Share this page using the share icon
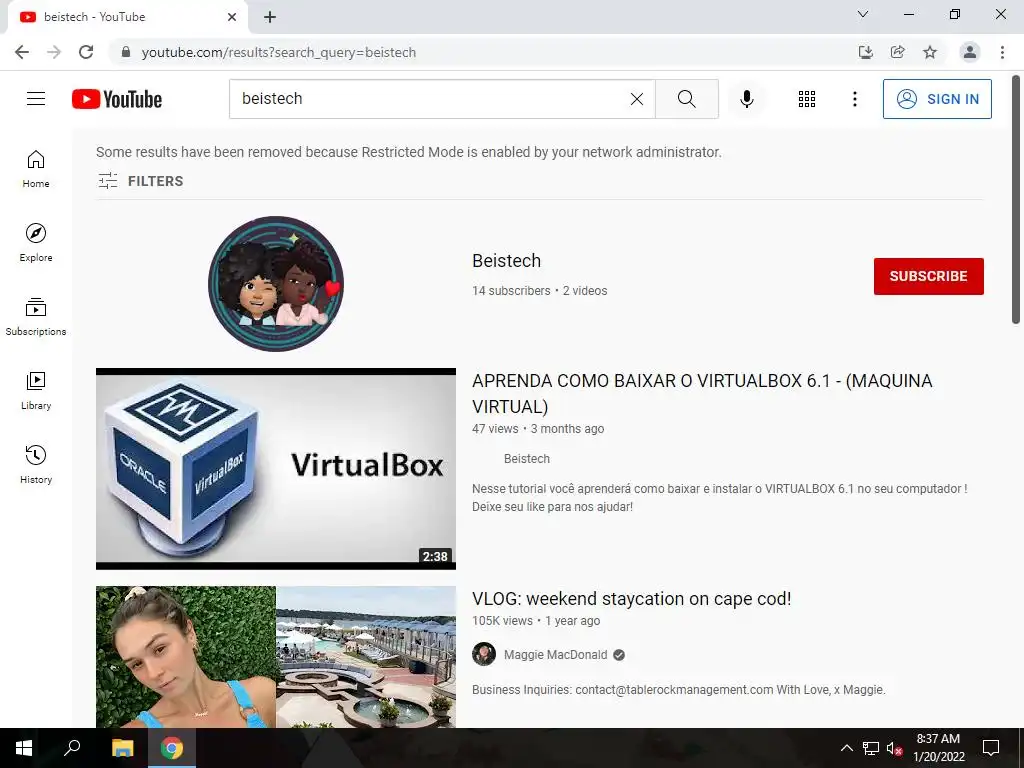The height and width of the screenshot is (768, 1024). 898,52
